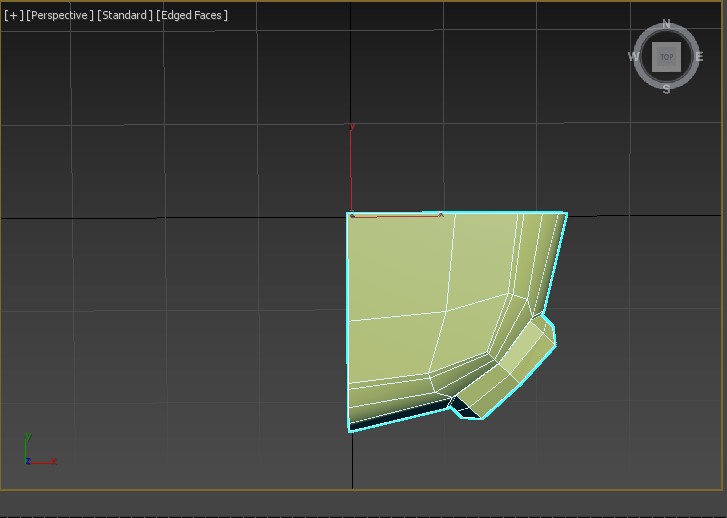Click the N compass label on ViewCube
727x518 pixels.
pos(667,25)
